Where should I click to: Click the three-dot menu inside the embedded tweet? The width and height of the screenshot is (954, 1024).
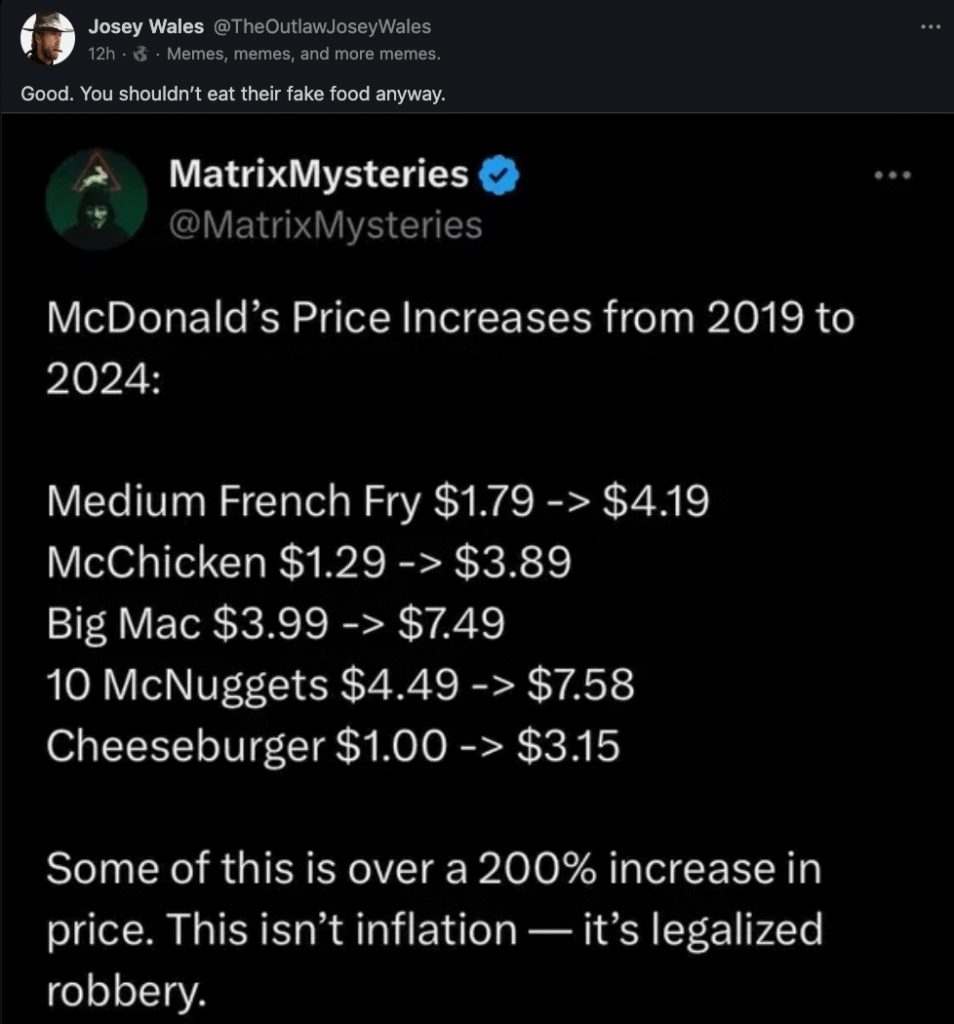[x=893, y=175]
